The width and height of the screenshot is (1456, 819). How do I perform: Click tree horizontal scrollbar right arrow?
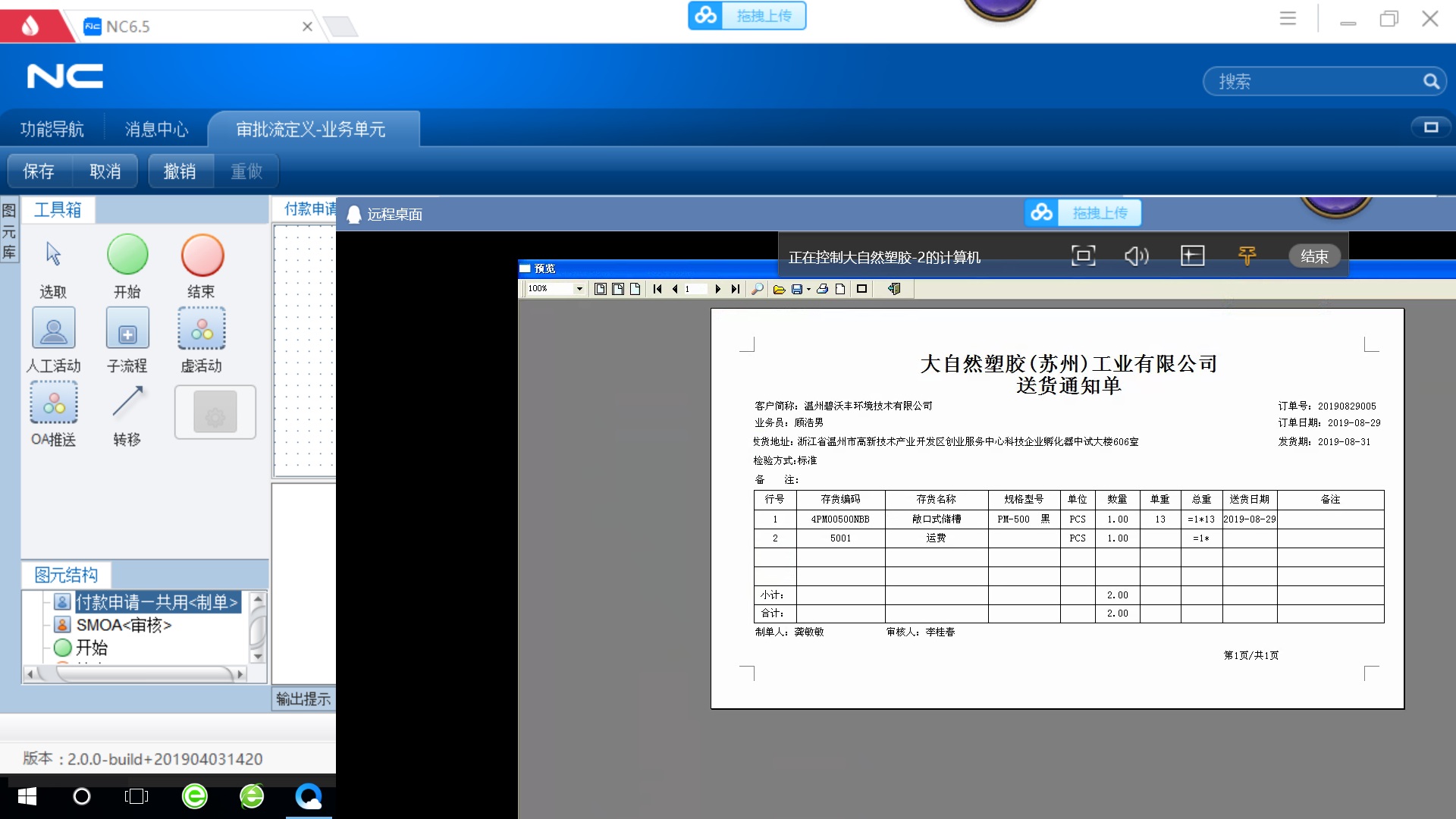(x=241, y=673)
